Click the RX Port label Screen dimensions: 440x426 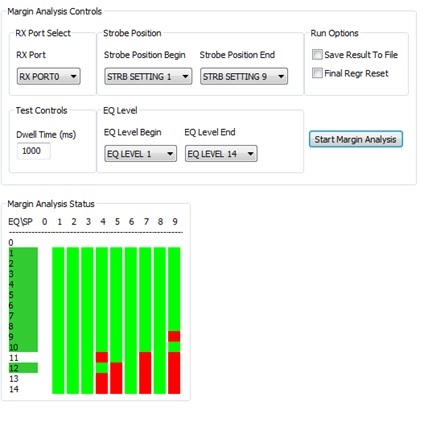pos(31,55)
